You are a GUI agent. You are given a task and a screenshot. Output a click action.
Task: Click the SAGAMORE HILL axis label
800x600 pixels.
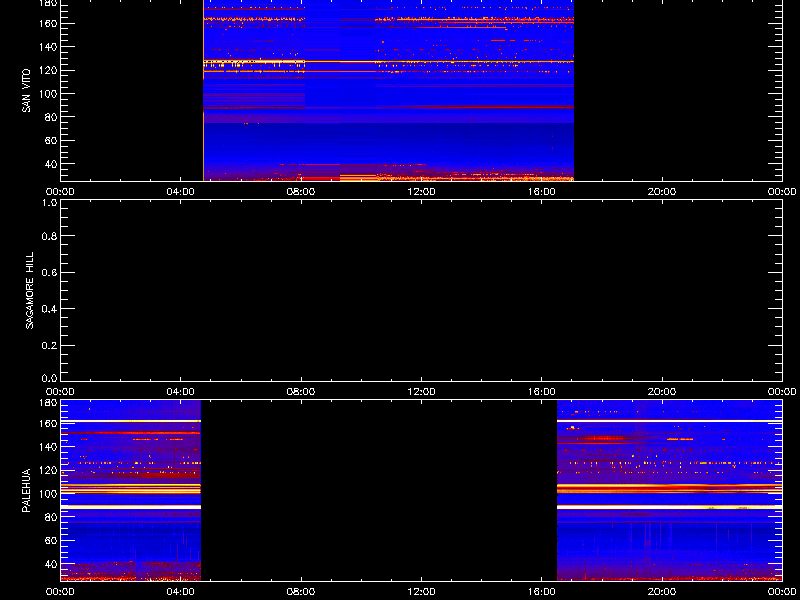(x=30, y=290)
